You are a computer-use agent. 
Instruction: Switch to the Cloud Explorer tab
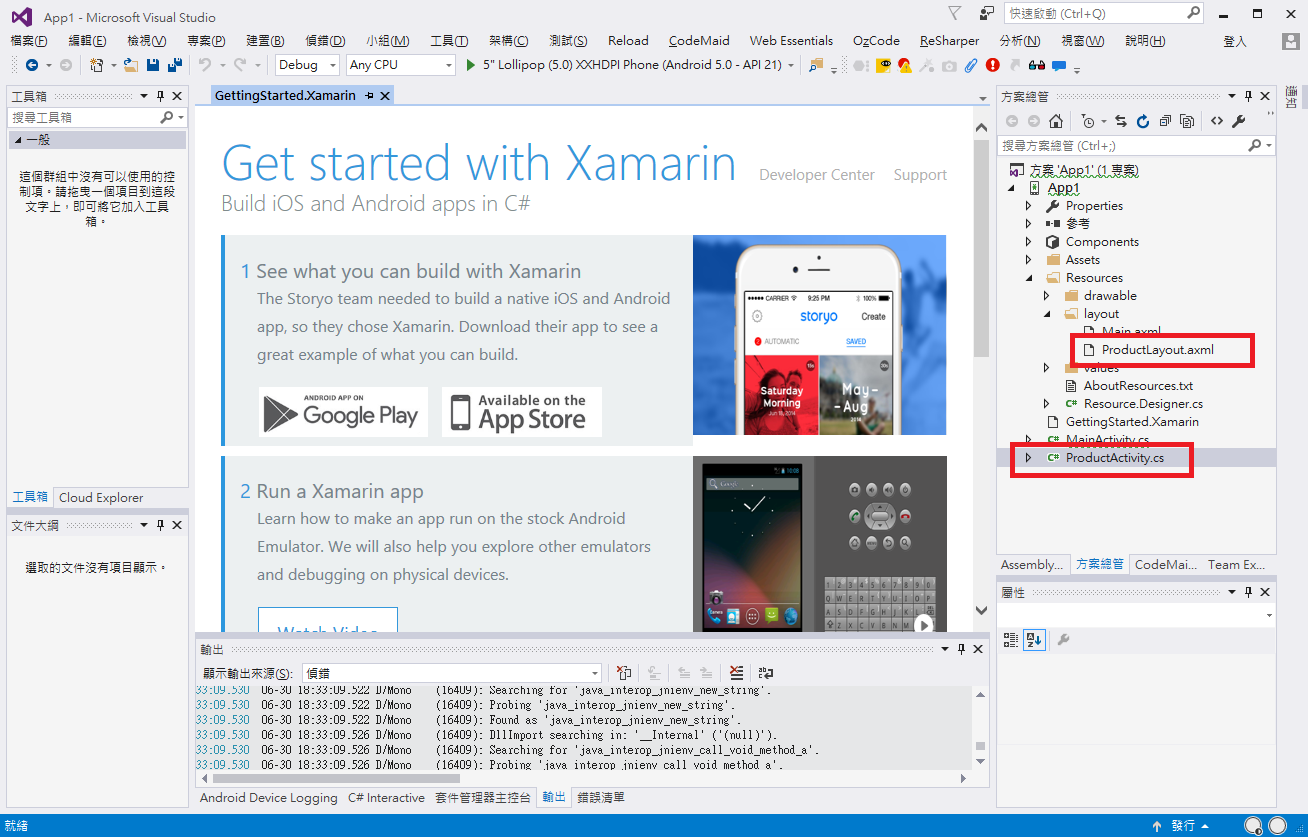pyautogui.click(x=101, y=497)
